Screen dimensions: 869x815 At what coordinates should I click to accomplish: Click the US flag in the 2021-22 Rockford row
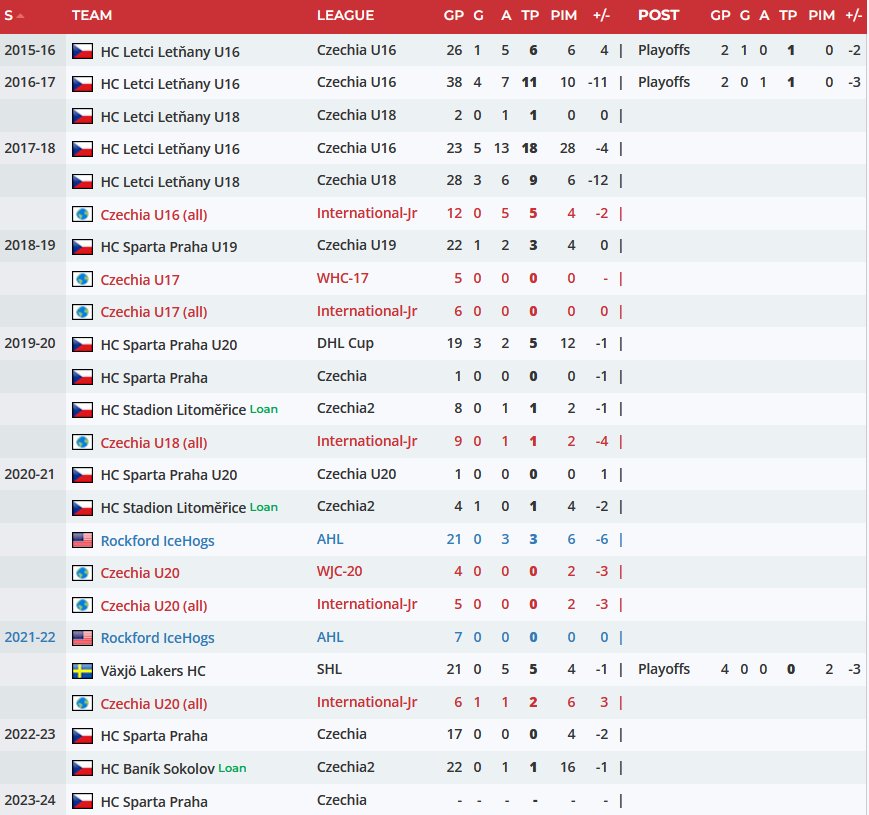coord(83,638)
